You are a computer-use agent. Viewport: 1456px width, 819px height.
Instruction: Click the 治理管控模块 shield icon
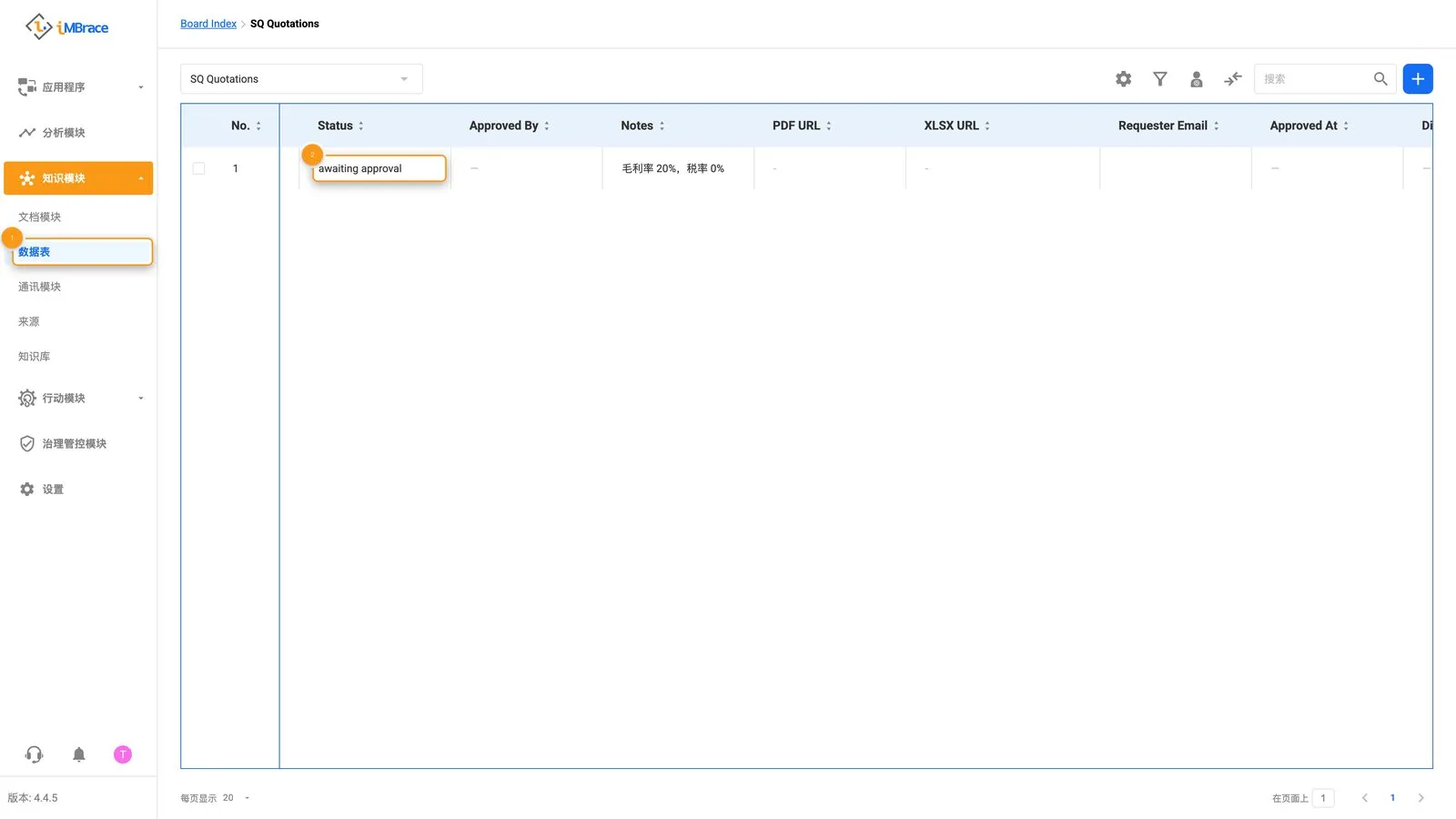tap(27, 444)
